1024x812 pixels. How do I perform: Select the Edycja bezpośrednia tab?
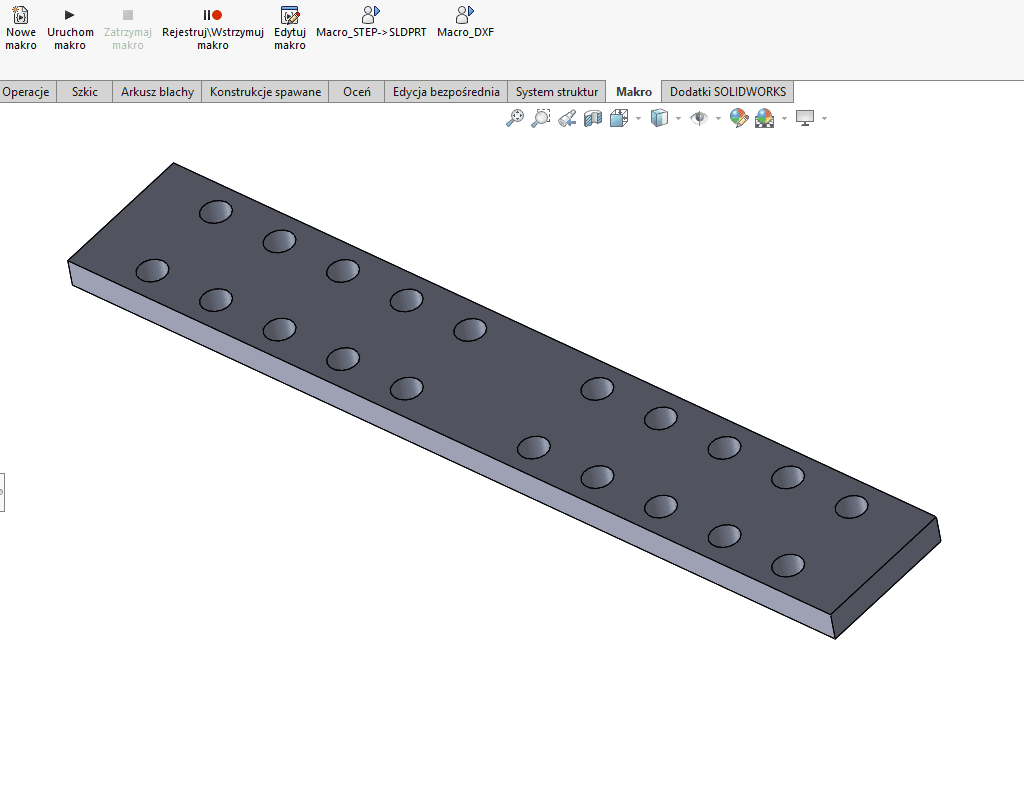446,92
